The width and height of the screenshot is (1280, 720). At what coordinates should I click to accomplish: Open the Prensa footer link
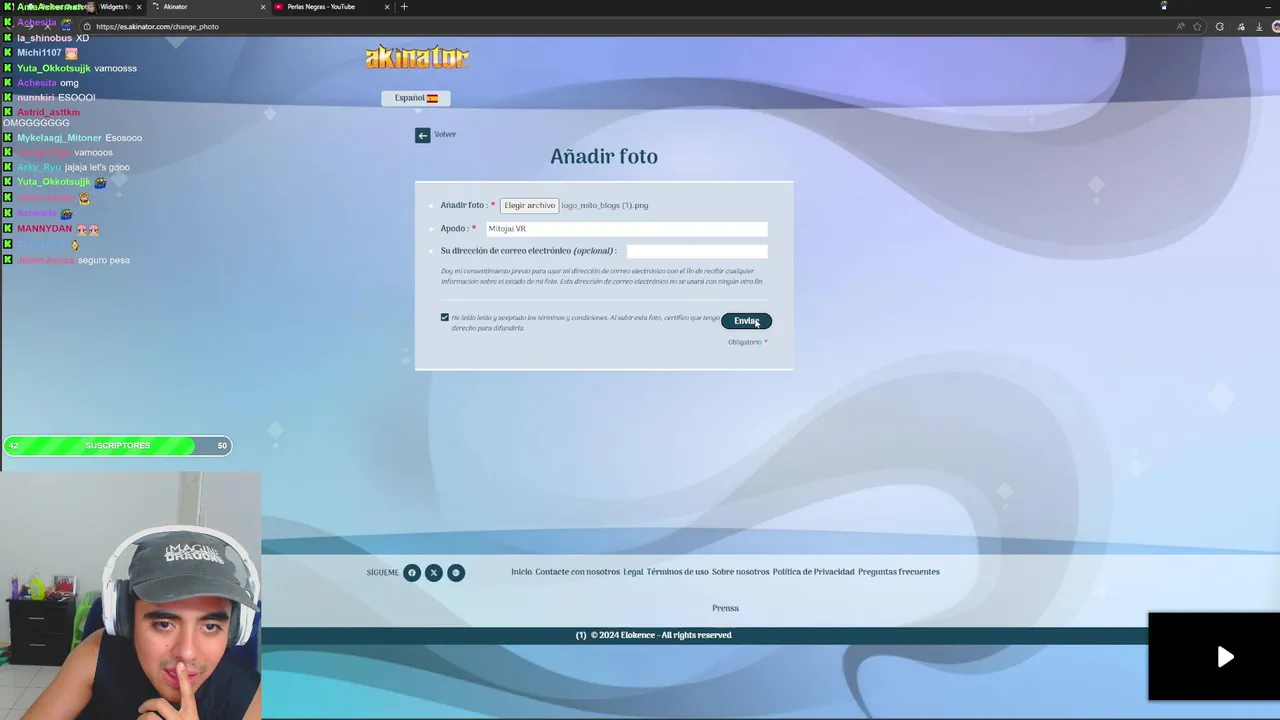pos(725,608)
